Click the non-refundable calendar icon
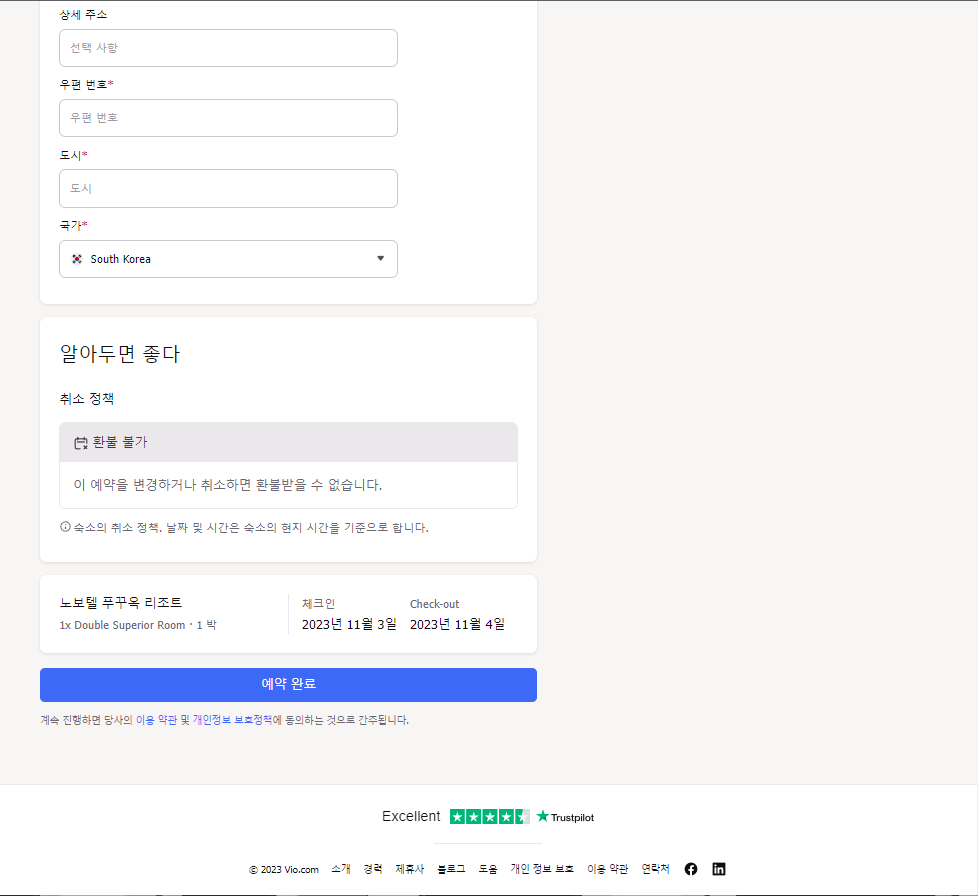Viewport: 978px width, 896px height. (81, 442)
